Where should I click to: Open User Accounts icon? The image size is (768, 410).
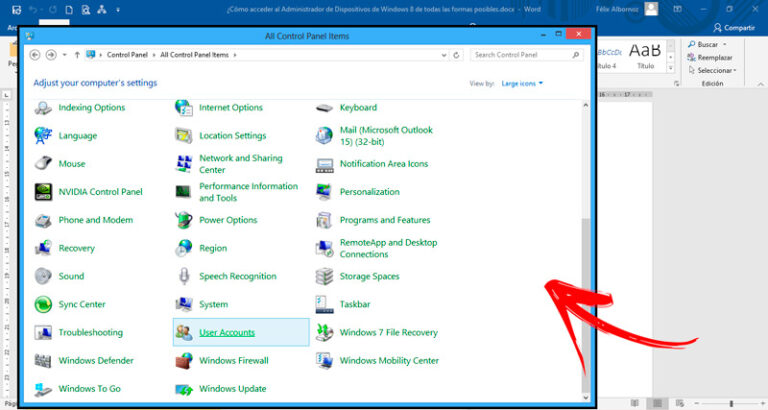click(184, 333)
